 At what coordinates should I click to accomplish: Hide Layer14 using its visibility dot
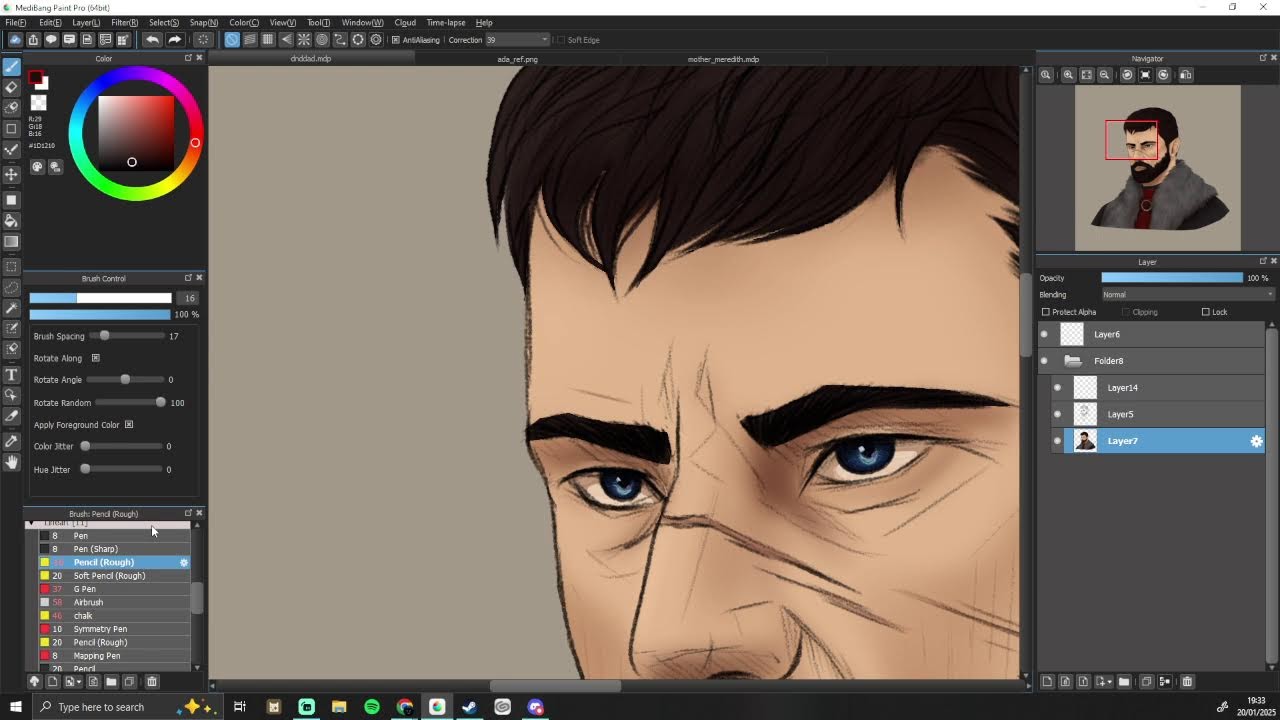click(x=1058, y=387)
